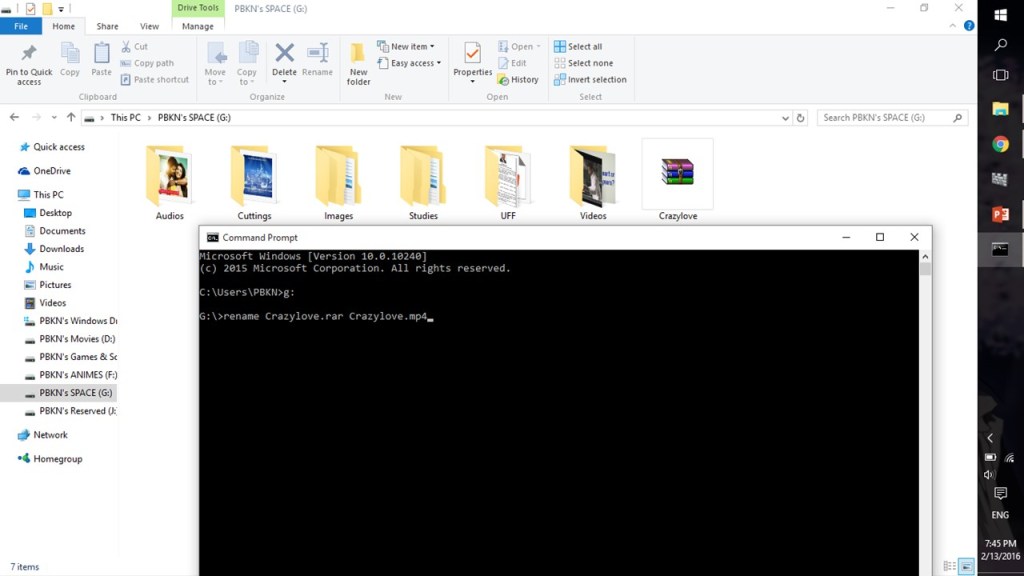Click the Rename ribbon icon
The height and width of the screenshot is (576, 1024).
(317, 60)
